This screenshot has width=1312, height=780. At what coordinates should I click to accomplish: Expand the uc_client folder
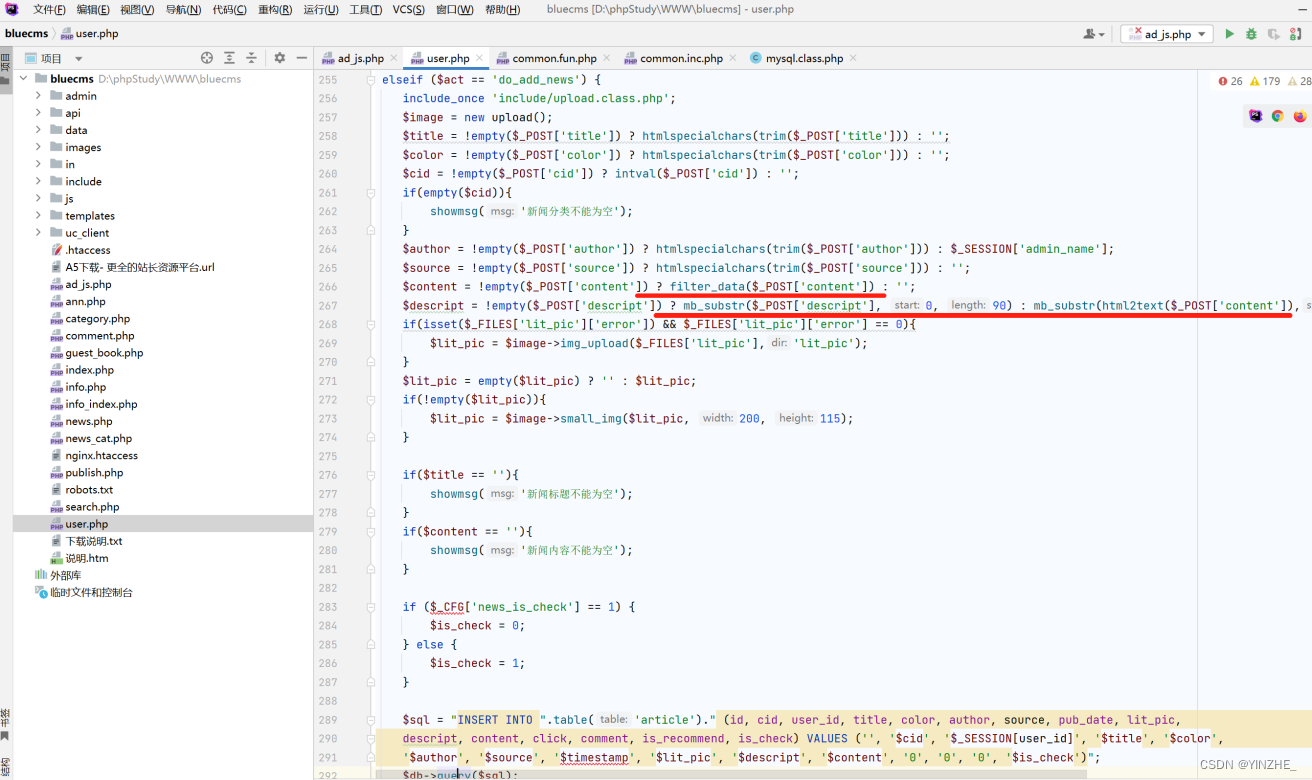[x=38, y=232]
